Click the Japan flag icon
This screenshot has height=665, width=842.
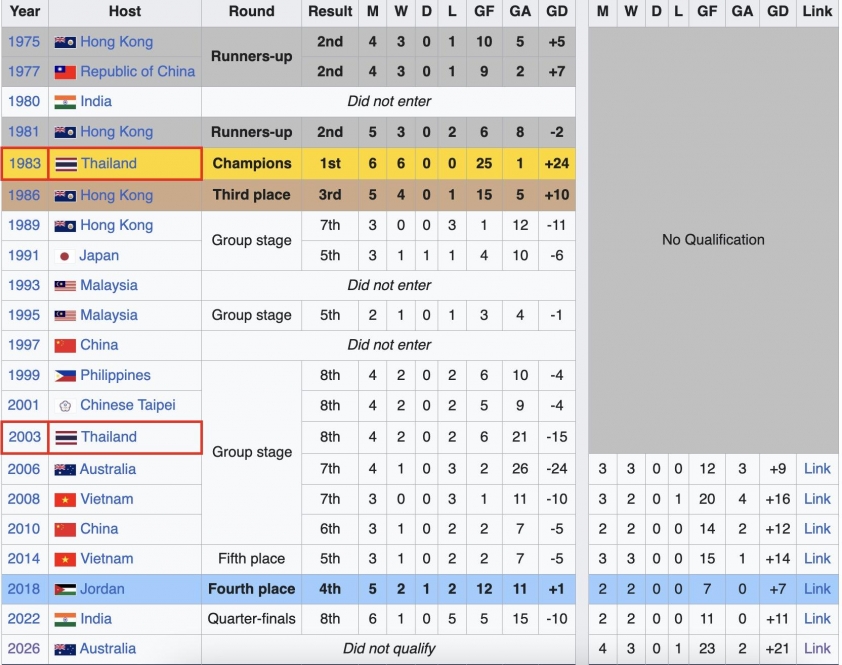65,256
